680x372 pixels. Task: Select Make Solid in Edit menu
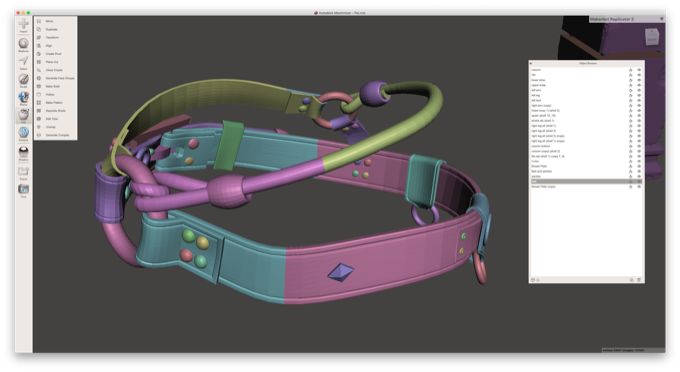pyautogui.click(x=53, y=86)
